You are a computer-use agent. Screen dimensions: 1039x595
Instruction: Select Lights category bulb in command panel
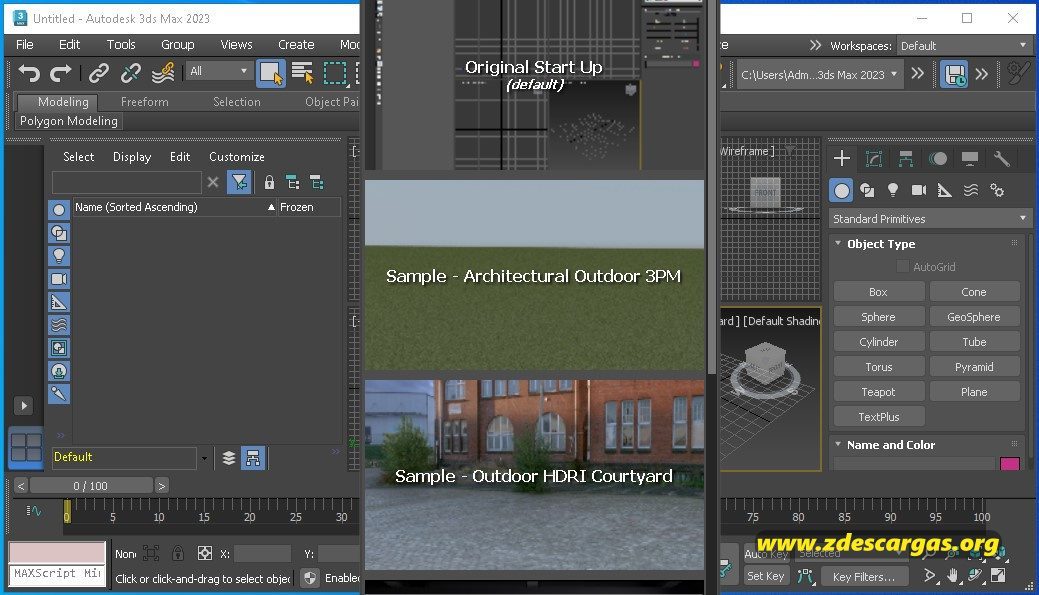[893, 191]
